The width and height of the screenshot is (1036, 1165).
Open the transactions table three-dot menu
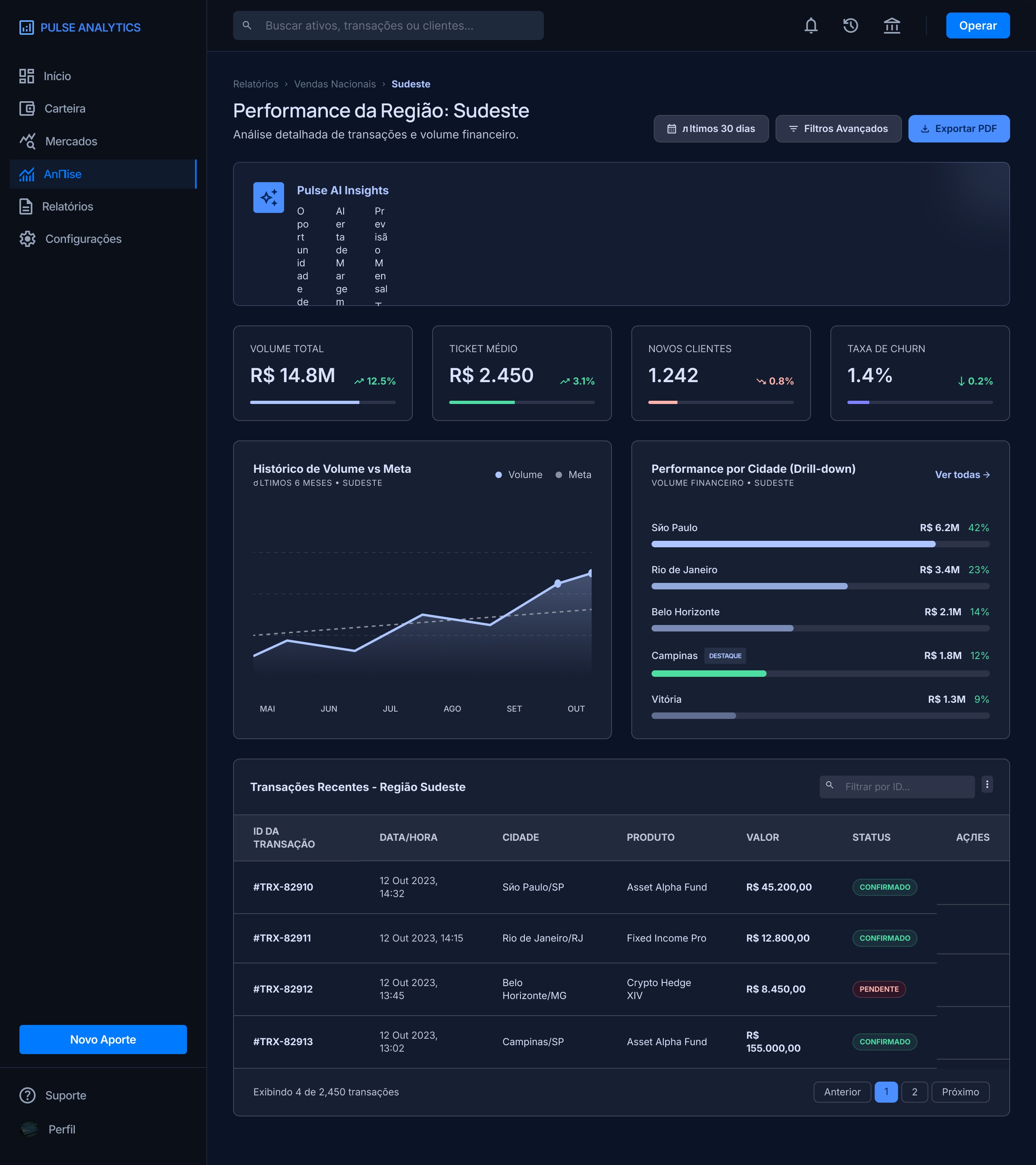pyautogui.click(x=987, y=784)
